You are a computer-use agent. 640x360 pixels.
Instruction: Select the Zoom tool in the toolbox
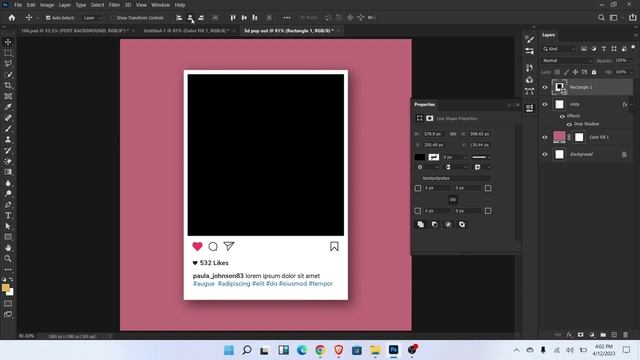pos(8,258)
